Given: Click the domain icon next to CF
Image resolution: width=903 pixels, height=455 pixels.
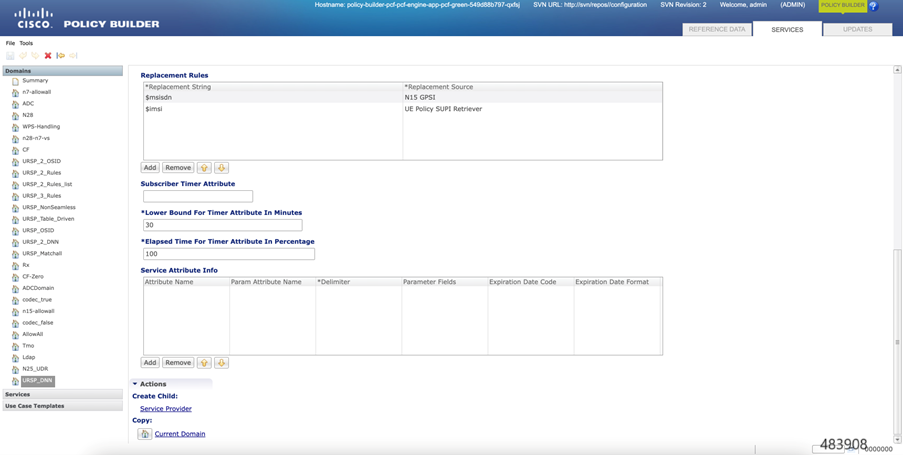Looking at the screenshot, I should 16,150.
